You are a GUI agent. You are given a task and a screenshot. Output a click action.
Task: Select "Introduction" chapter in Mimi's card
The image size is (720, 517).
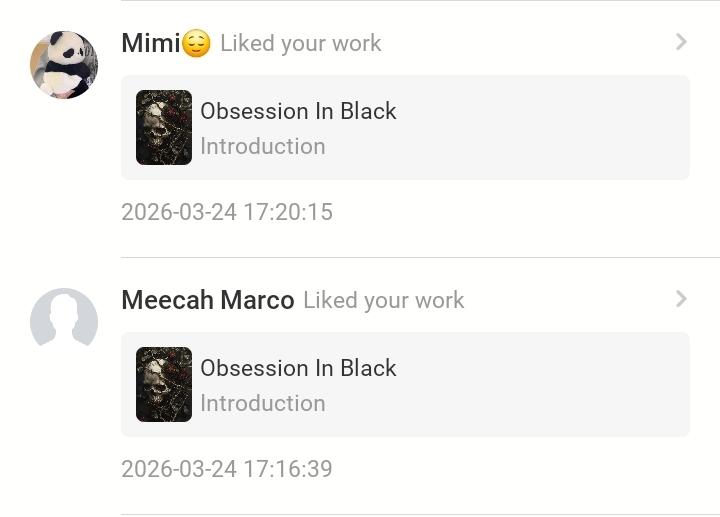[262, 146]
